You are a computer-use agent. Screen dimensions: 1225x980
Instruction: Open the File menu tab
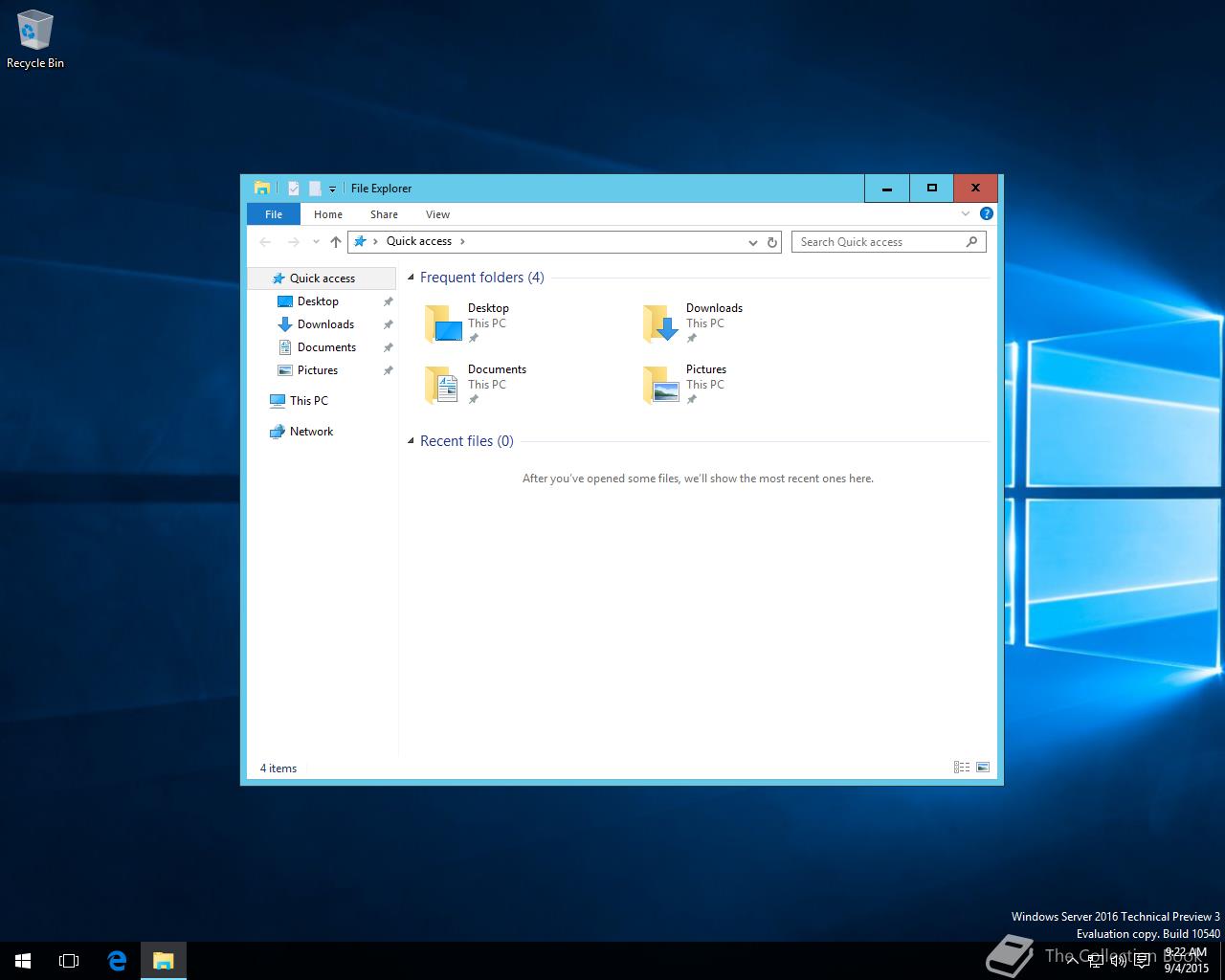point(274,214)
